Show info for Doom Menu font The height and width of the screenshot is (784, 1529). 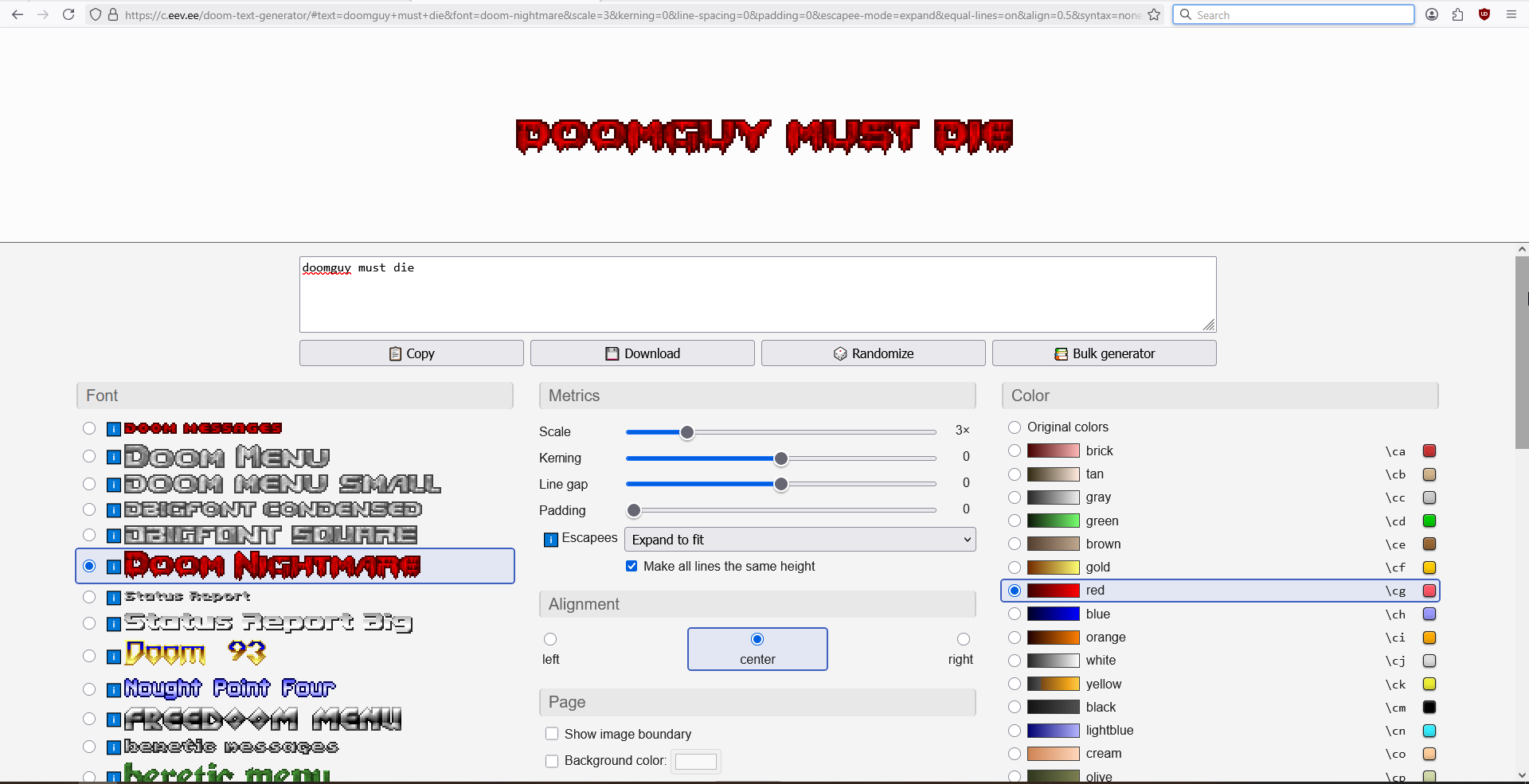[x=114, y=457]
